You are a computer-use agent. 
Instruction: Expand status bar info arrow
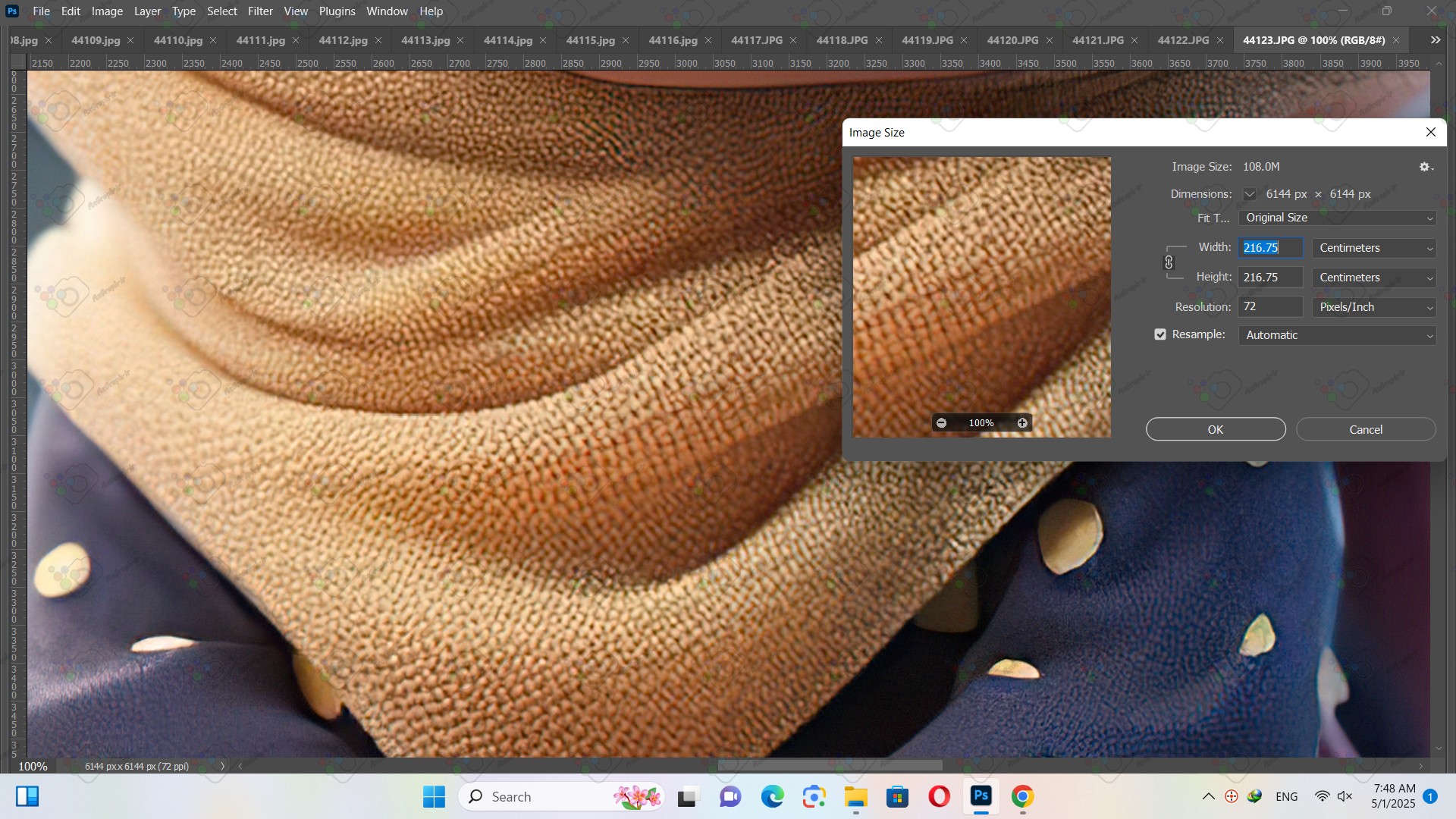[x=222, y=766]
